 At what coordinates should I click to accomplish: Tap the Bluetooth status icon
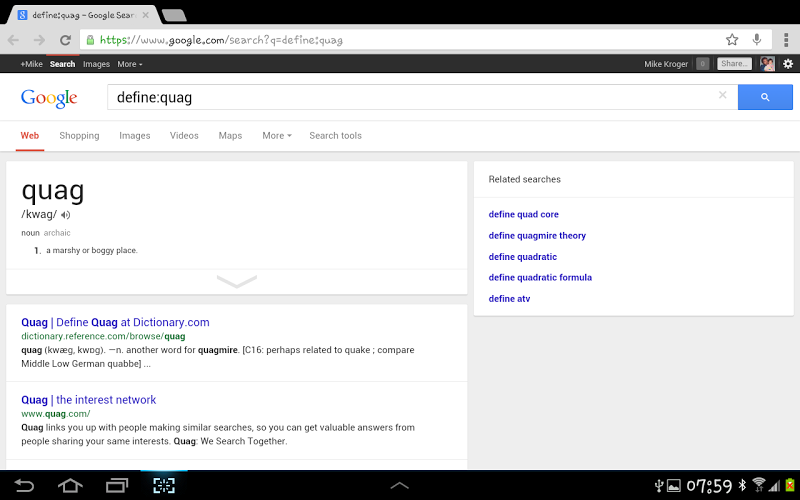pos(743,485)
